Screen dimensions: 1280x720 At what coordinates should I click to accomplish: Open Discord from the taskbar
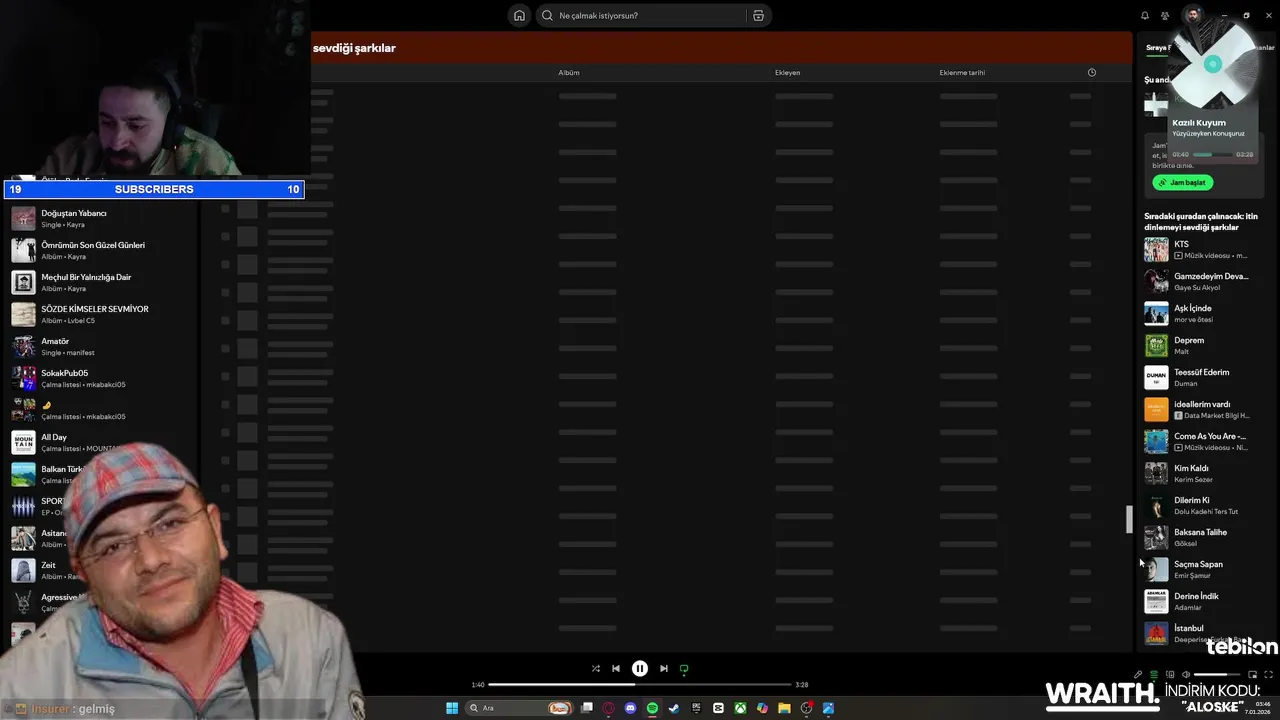[630, 708]
